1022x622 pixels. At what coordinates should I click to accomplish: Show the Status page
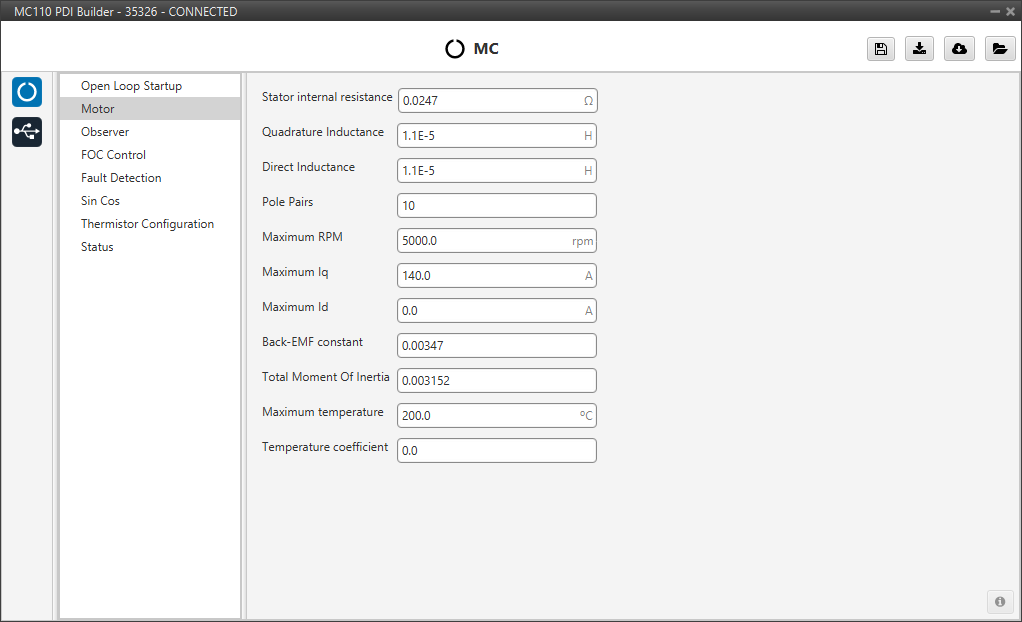97,247
